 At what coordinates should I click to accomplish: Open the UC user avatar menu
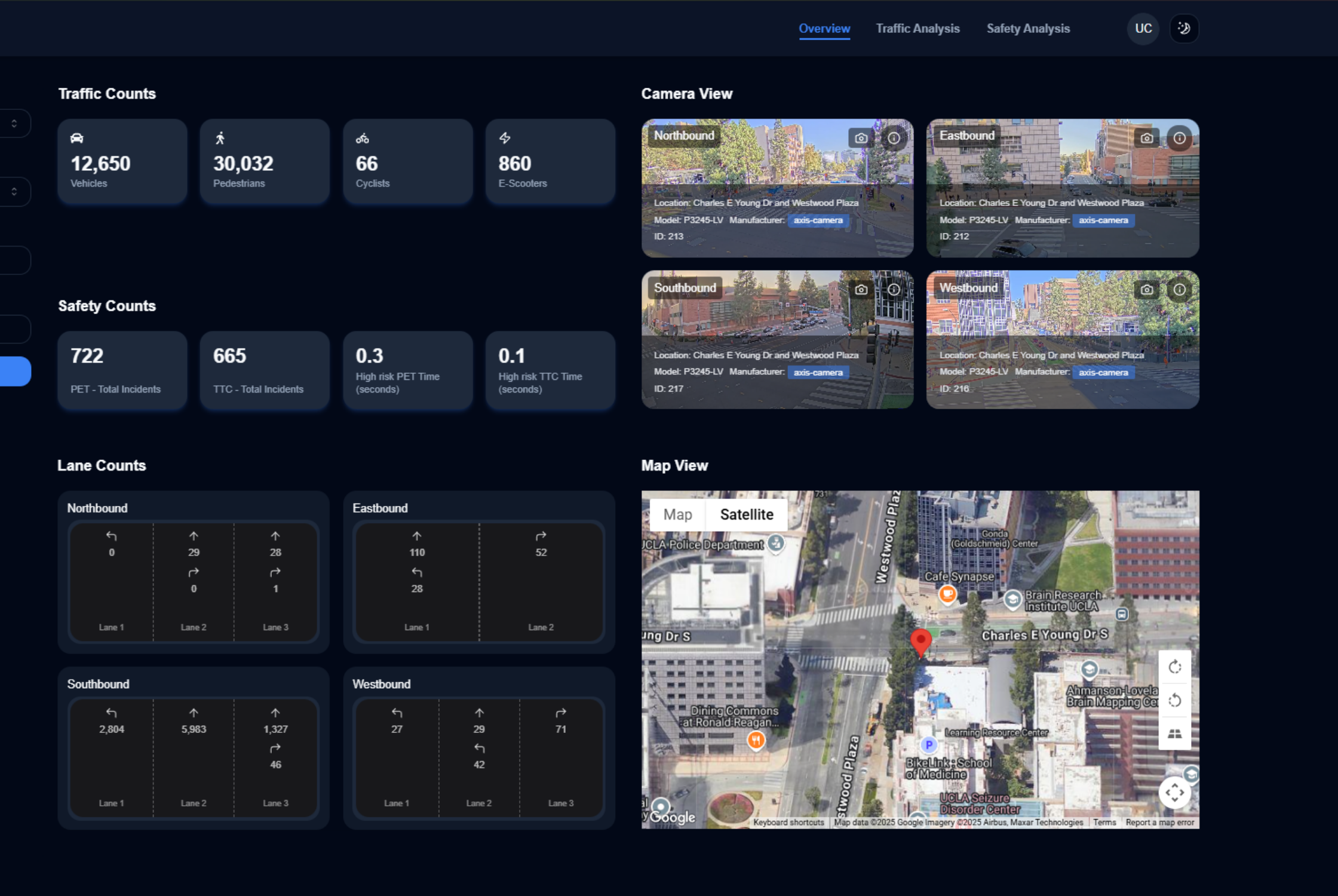click(x=1143, y=28)
